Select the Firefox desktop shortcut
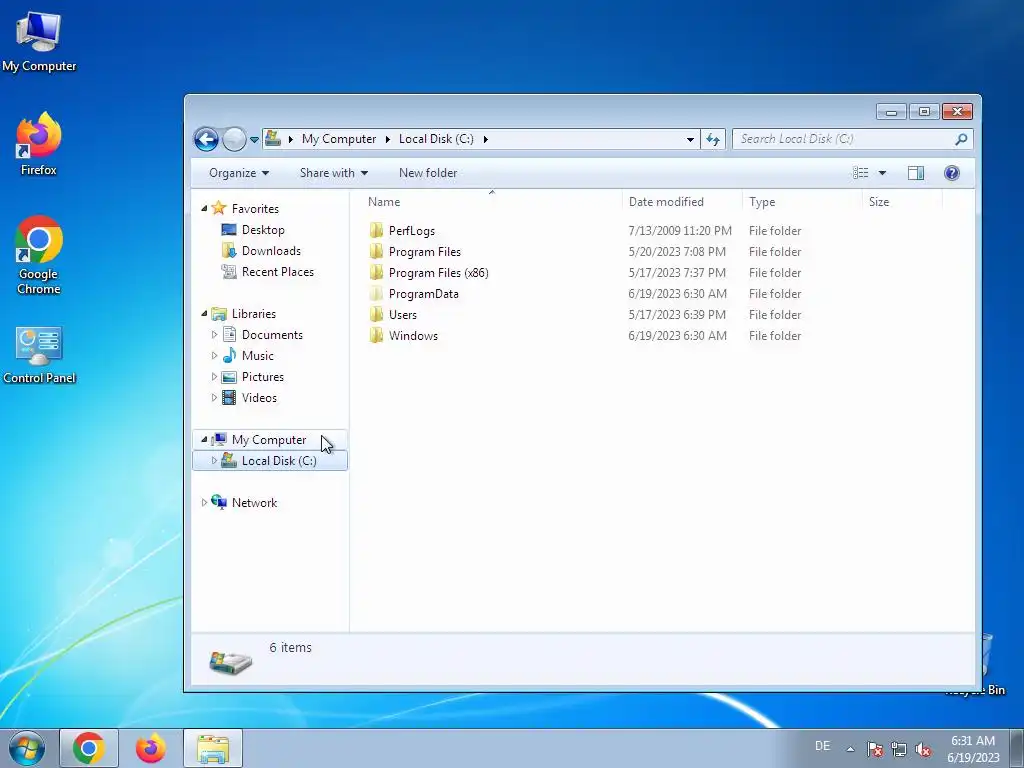 (x=39, y=144)
